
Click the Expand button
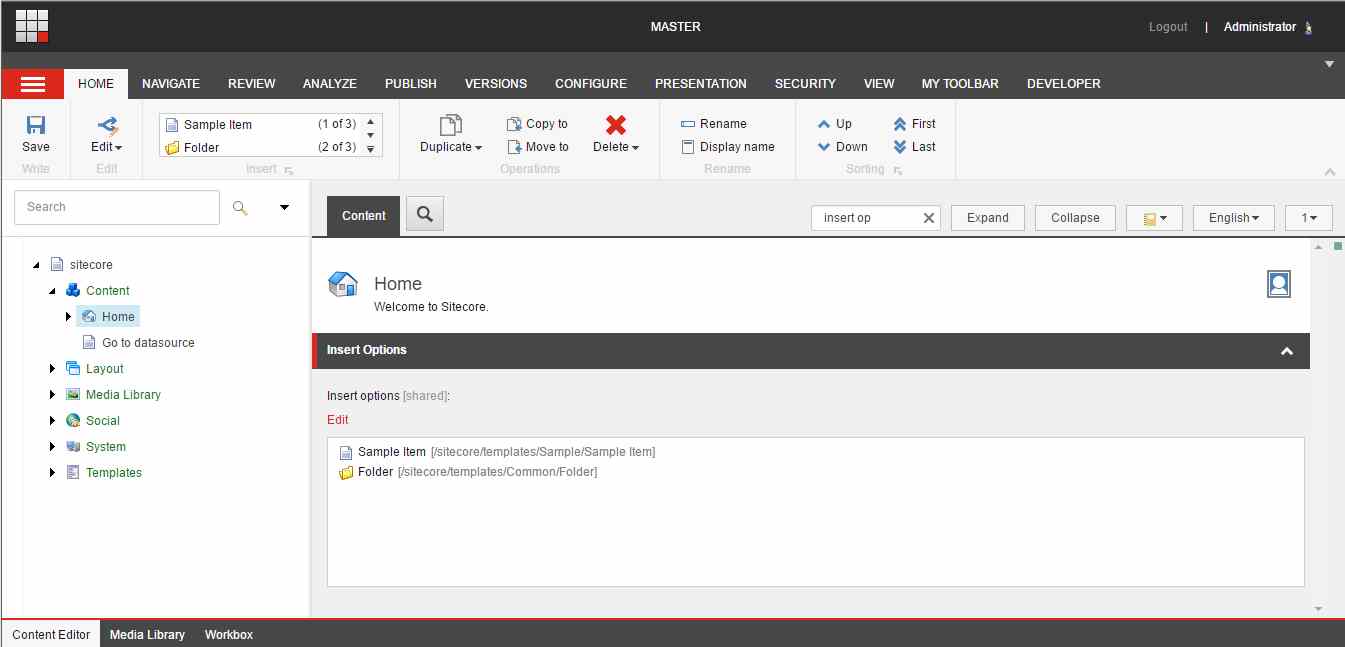pyautogui.click(x=988, y=218)
